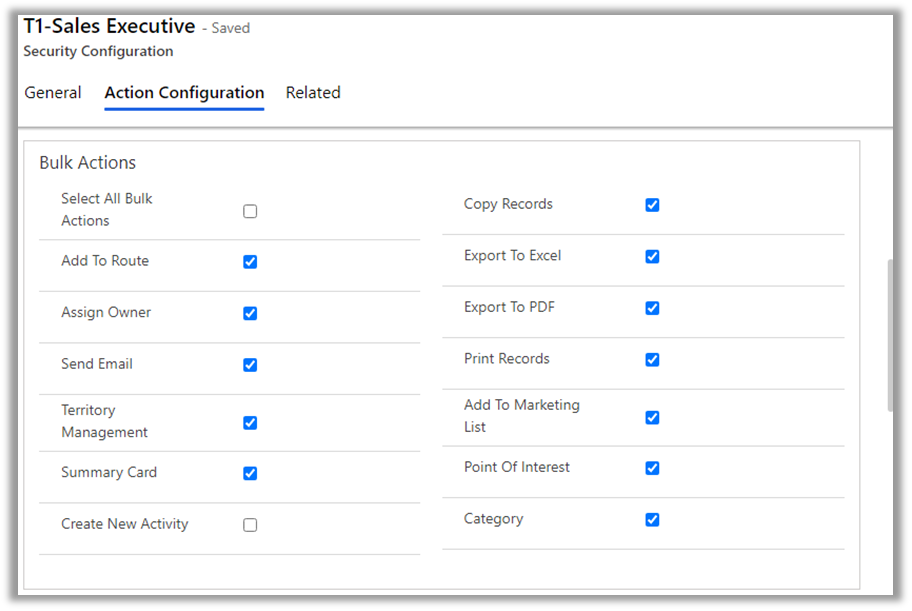Click the Bulk Actions section heading

(88, 163)
